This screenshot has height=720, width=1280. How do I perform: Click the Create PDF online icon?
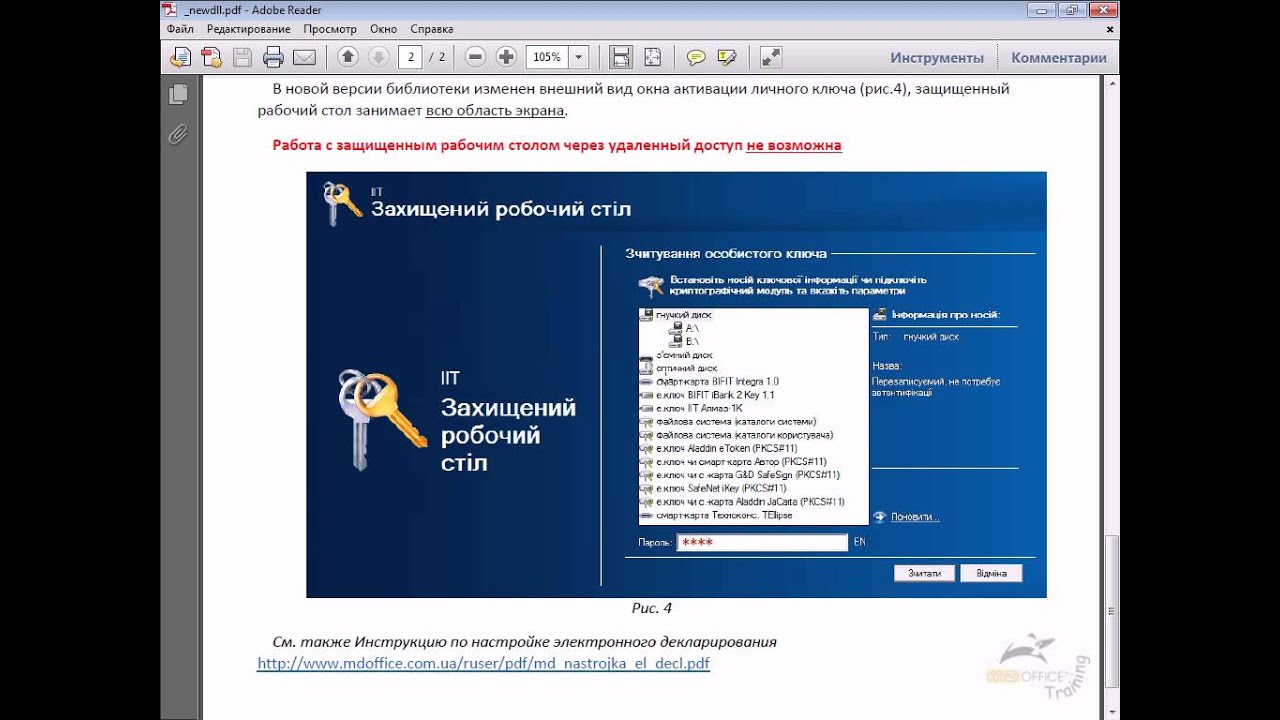[x=211, y=57]
